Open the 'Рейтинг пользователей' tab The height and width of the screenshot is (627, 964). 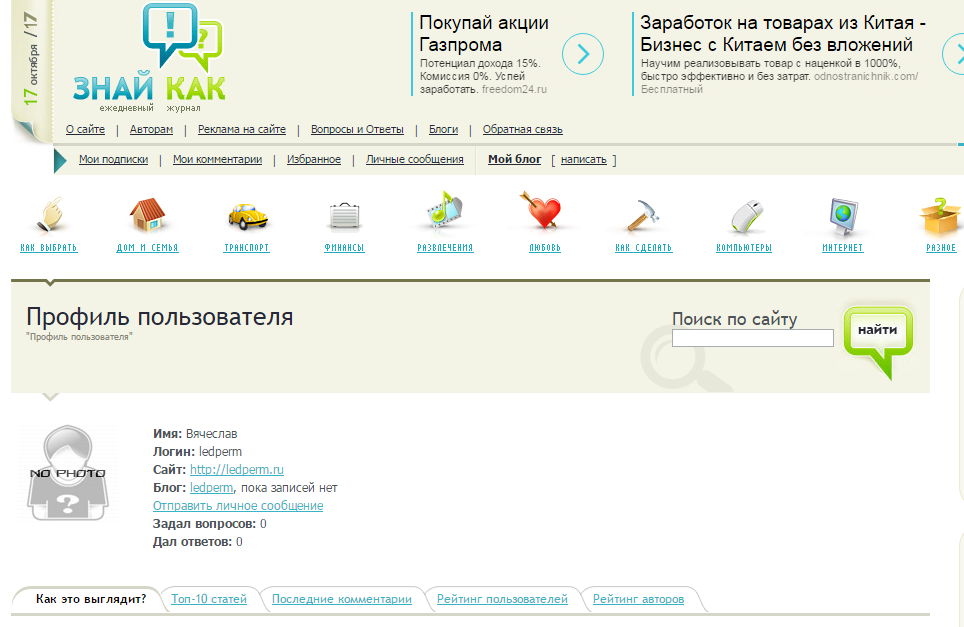502,600
